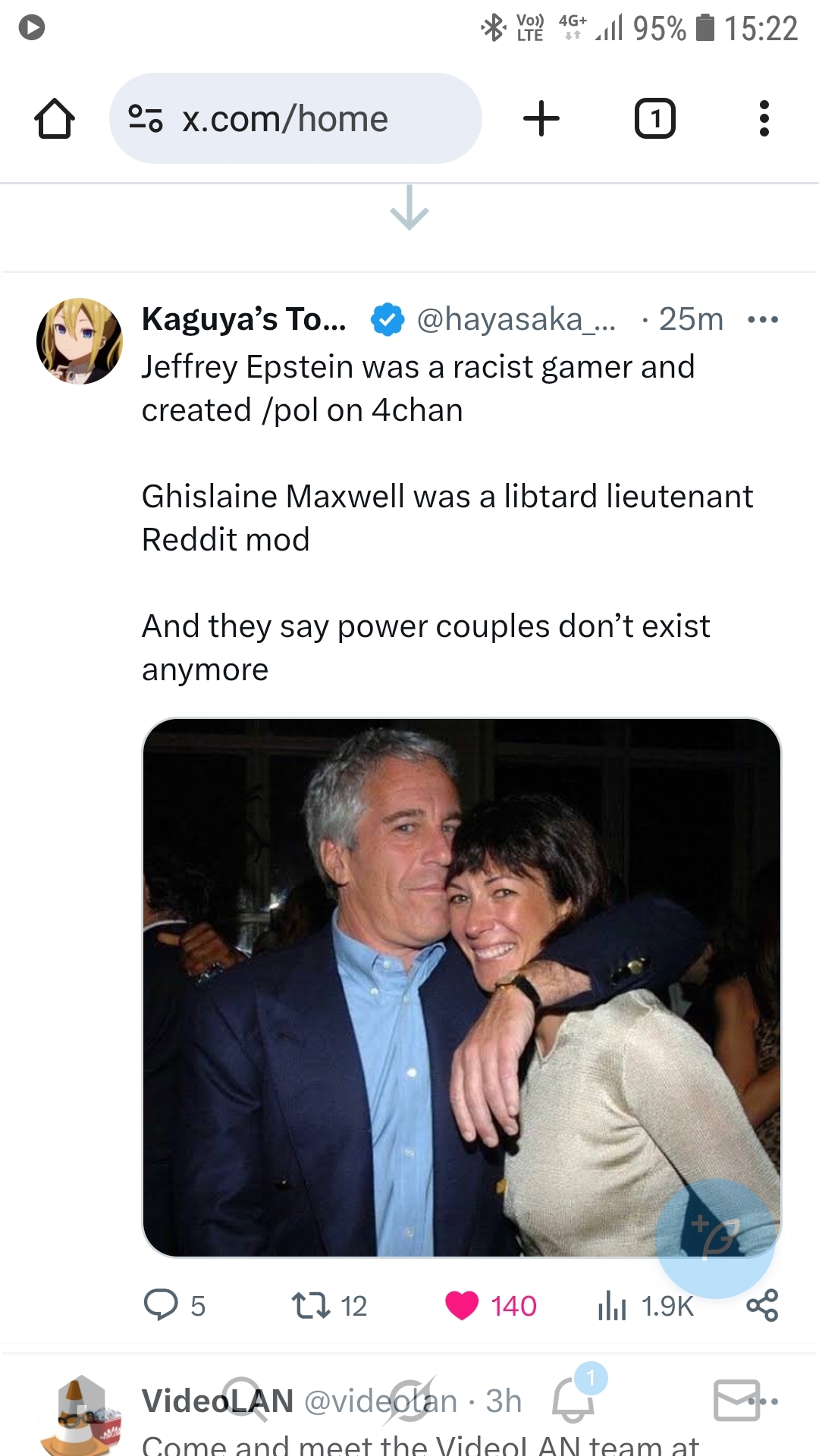Image resolution: width=819 pixels, height=1456 pixels.
Task: Repost the post with 12 reposts
Action: tap(311, 1305)
